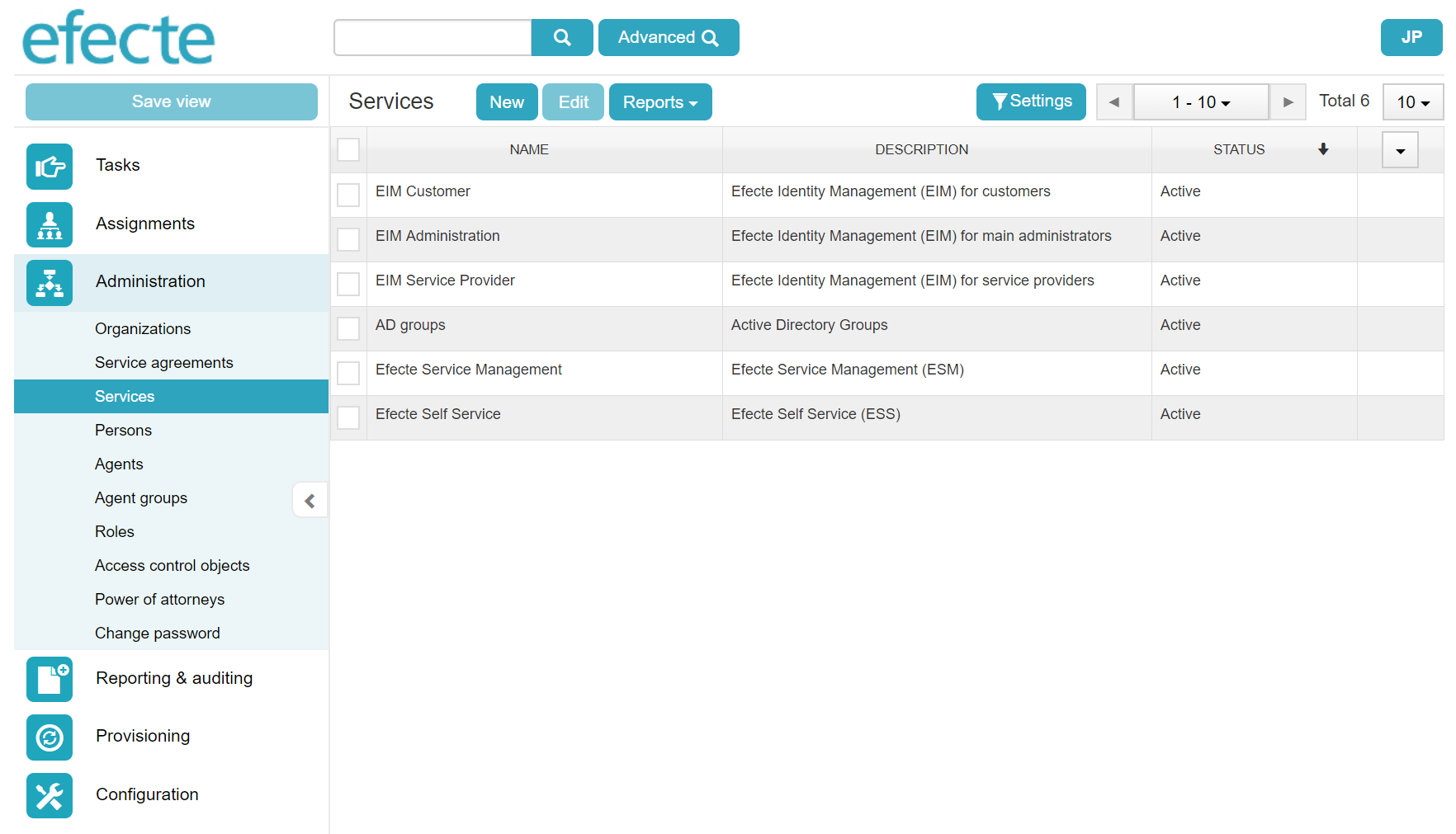
Task: Open Provisioning section
Action: (143, 736)
